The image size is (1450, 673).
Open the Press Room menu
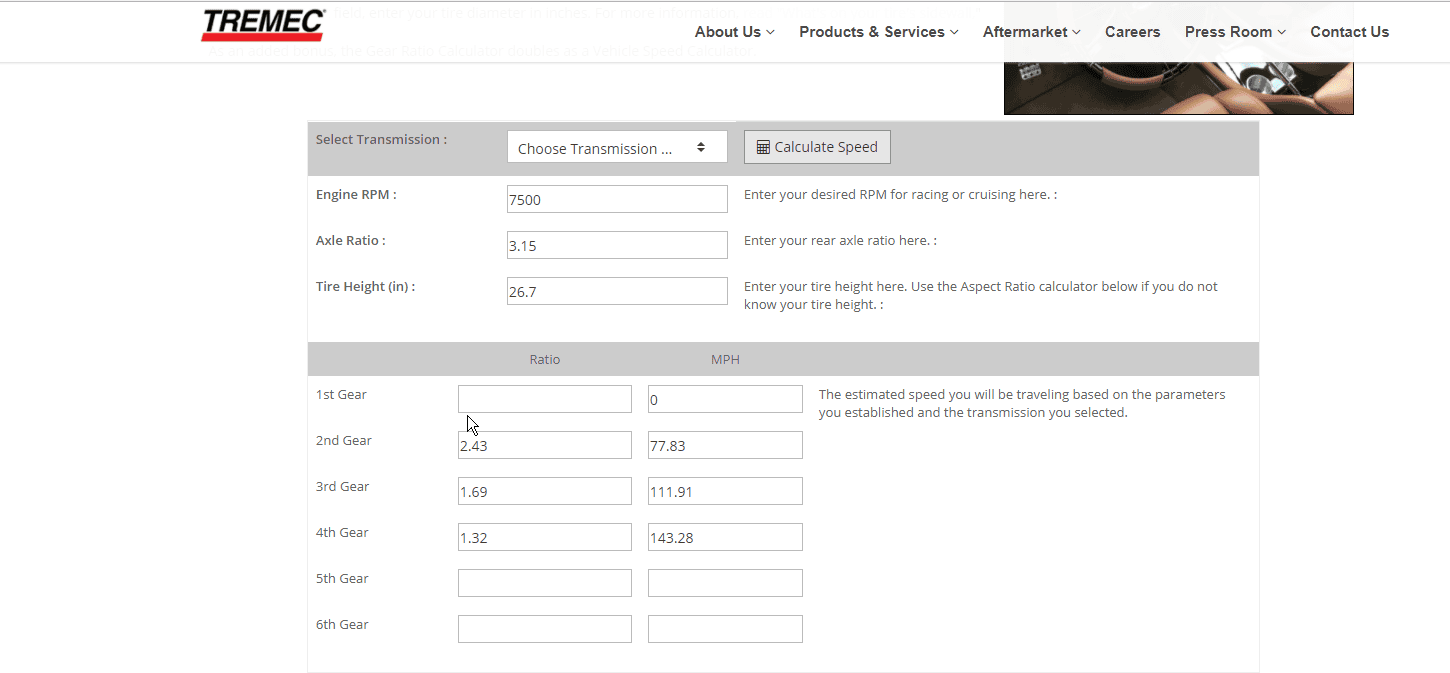pos(1236,32)
